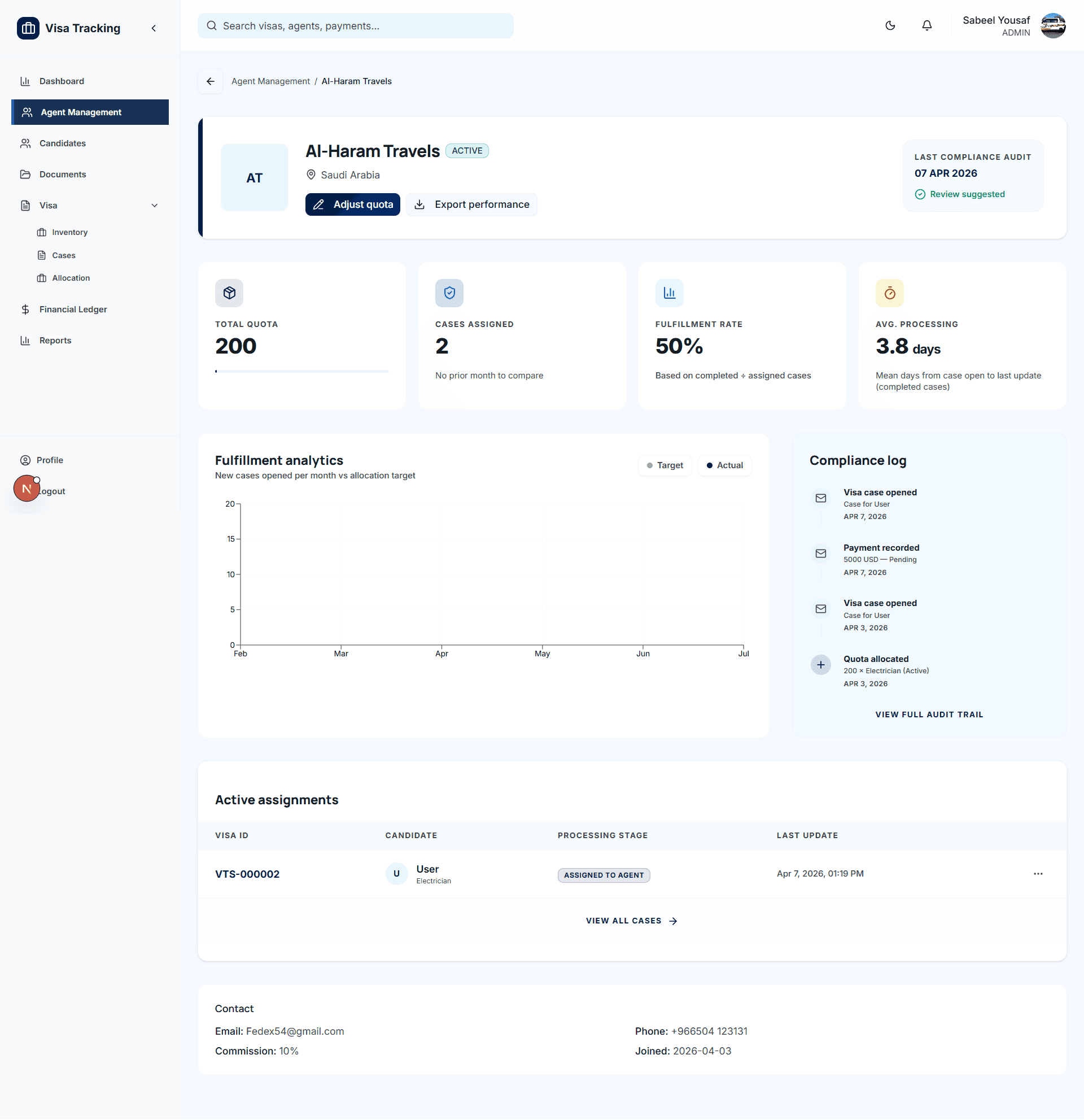
Task: Click the AT agent initials tile
Action: (x=255, y=178)
